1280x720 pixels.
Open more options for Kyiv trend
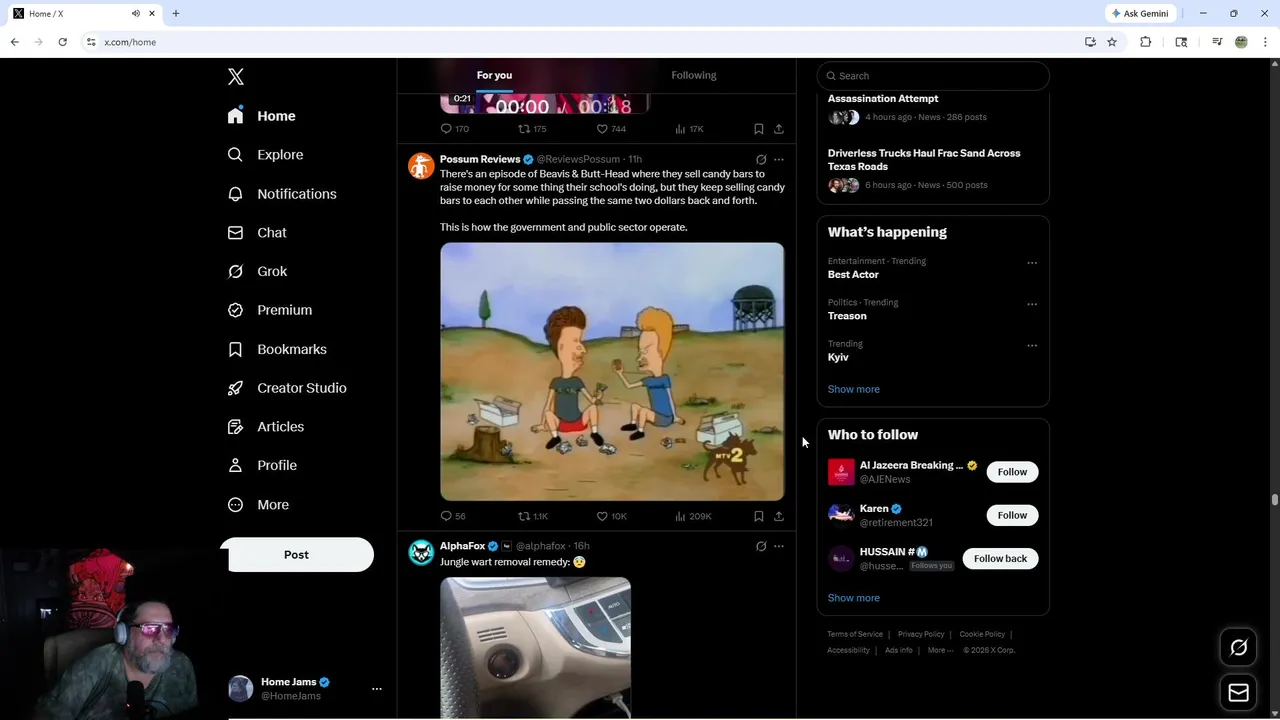1032,346
